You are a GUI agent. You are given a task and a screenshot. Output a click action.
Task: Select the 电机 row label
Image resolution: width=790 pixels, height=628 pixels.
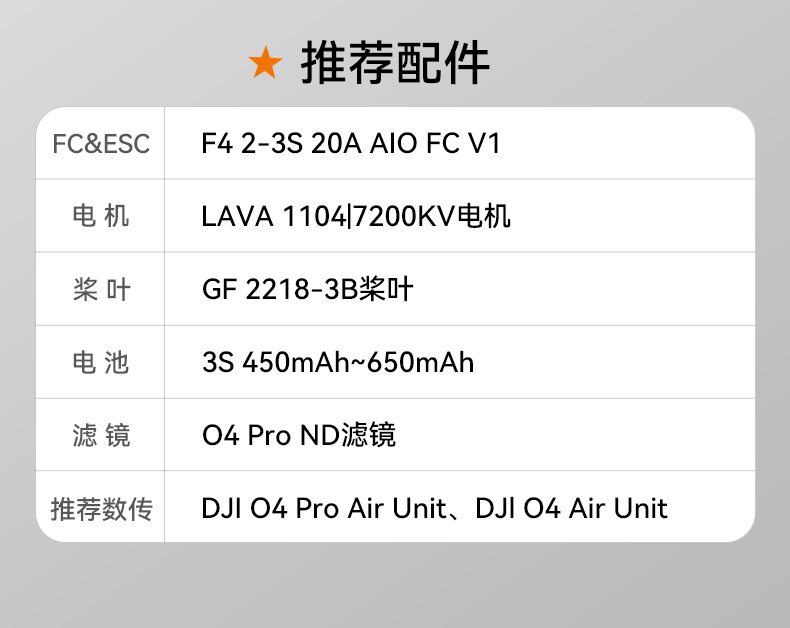[x=101, y=216]
